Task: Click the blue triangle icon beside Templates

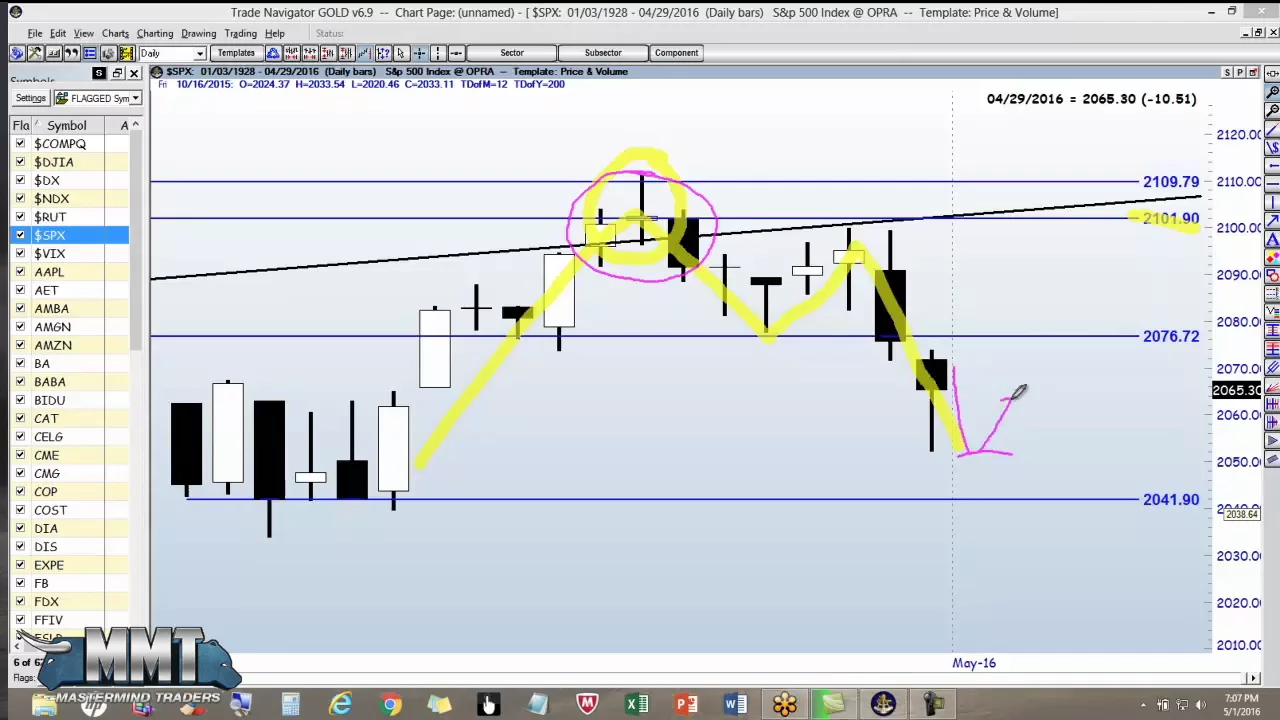Action: pyautogui.click(x=273, y=53)
